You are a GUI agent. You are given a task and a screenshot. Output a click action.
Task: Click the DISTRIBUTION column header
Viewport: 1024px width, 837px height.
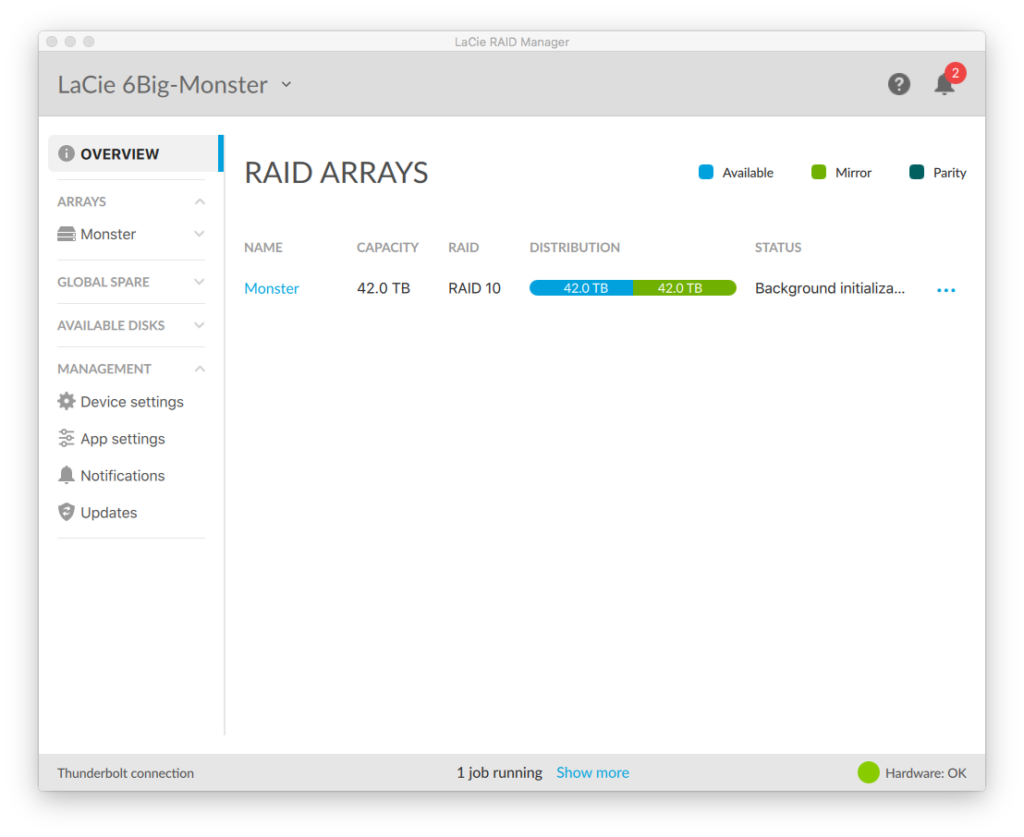tap(575, 247)
